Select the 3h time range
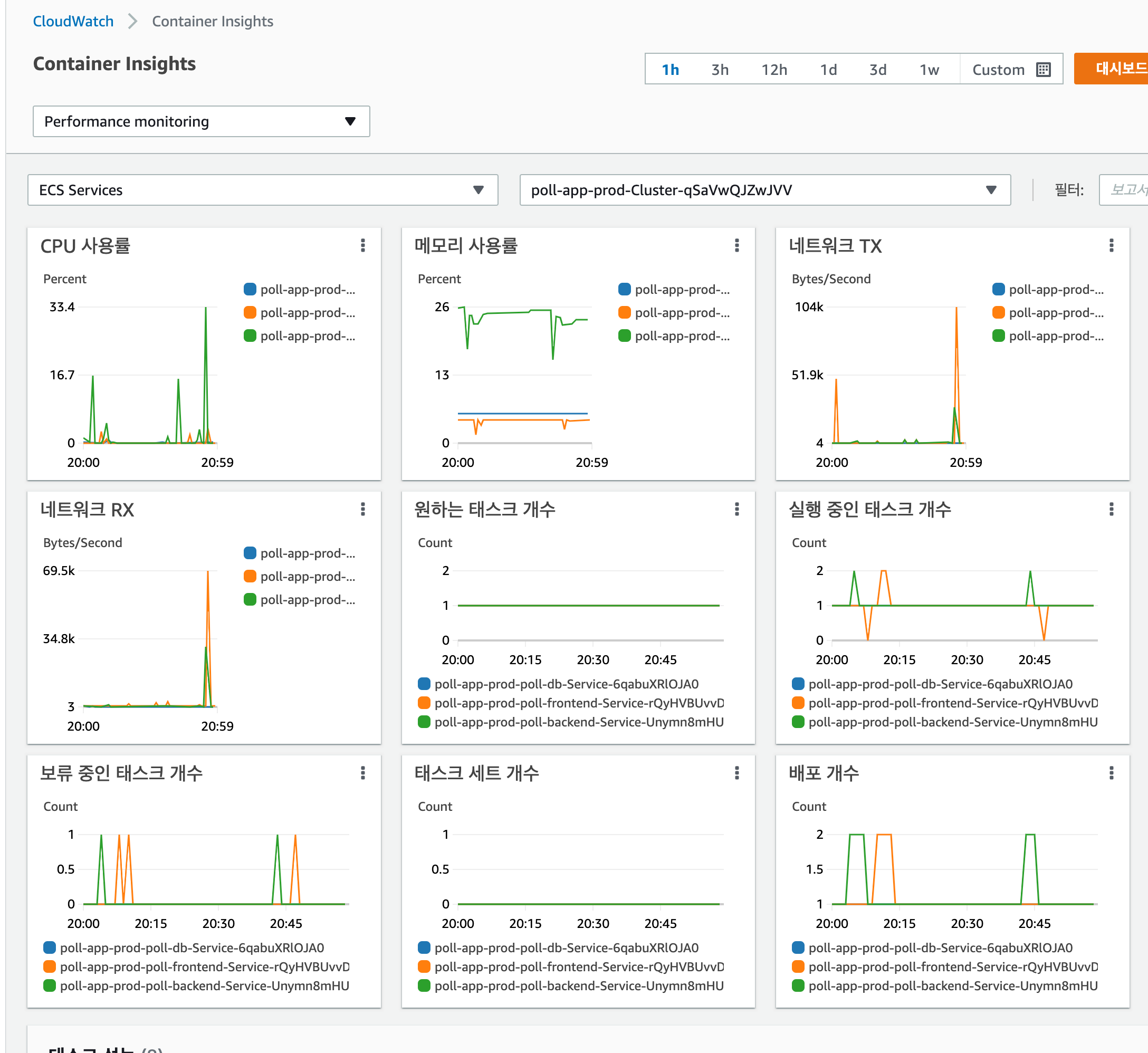The height and width of the screenshot is (1053, 1148). tap(720, 70)
